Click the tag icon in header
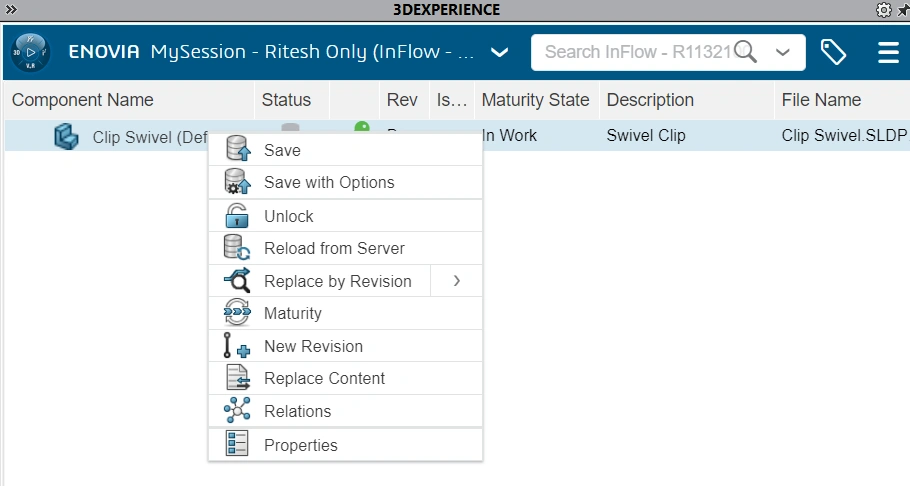Screen dimensions: 910x486 pos(834,52)
